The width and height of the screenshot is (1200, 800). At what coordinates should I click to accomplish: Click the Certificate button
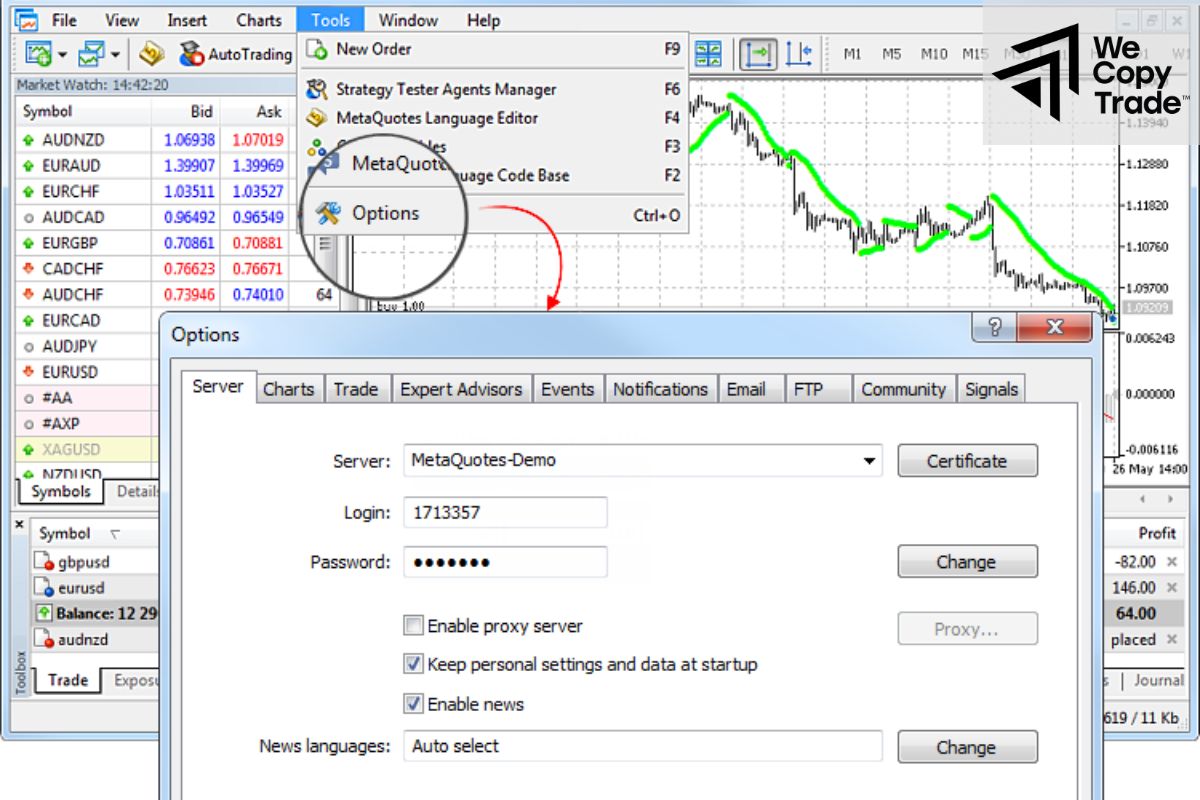pyautogui.click(x=966, y=461)
